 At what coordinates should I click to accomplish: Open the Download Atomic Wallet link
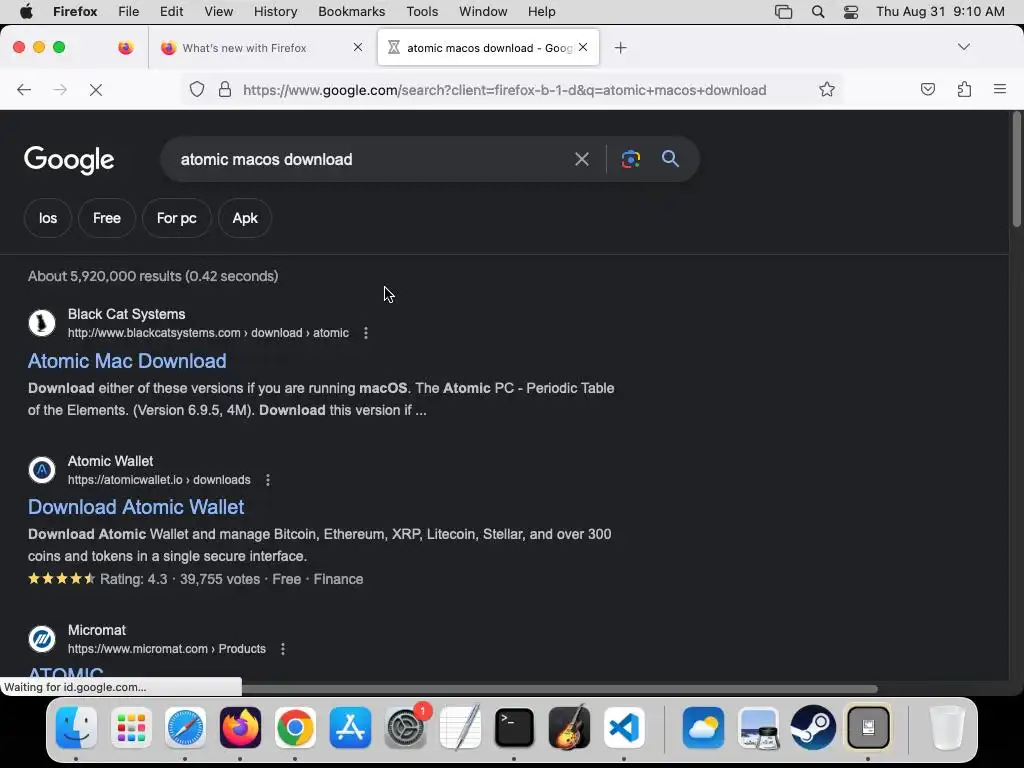coord(136,507)
